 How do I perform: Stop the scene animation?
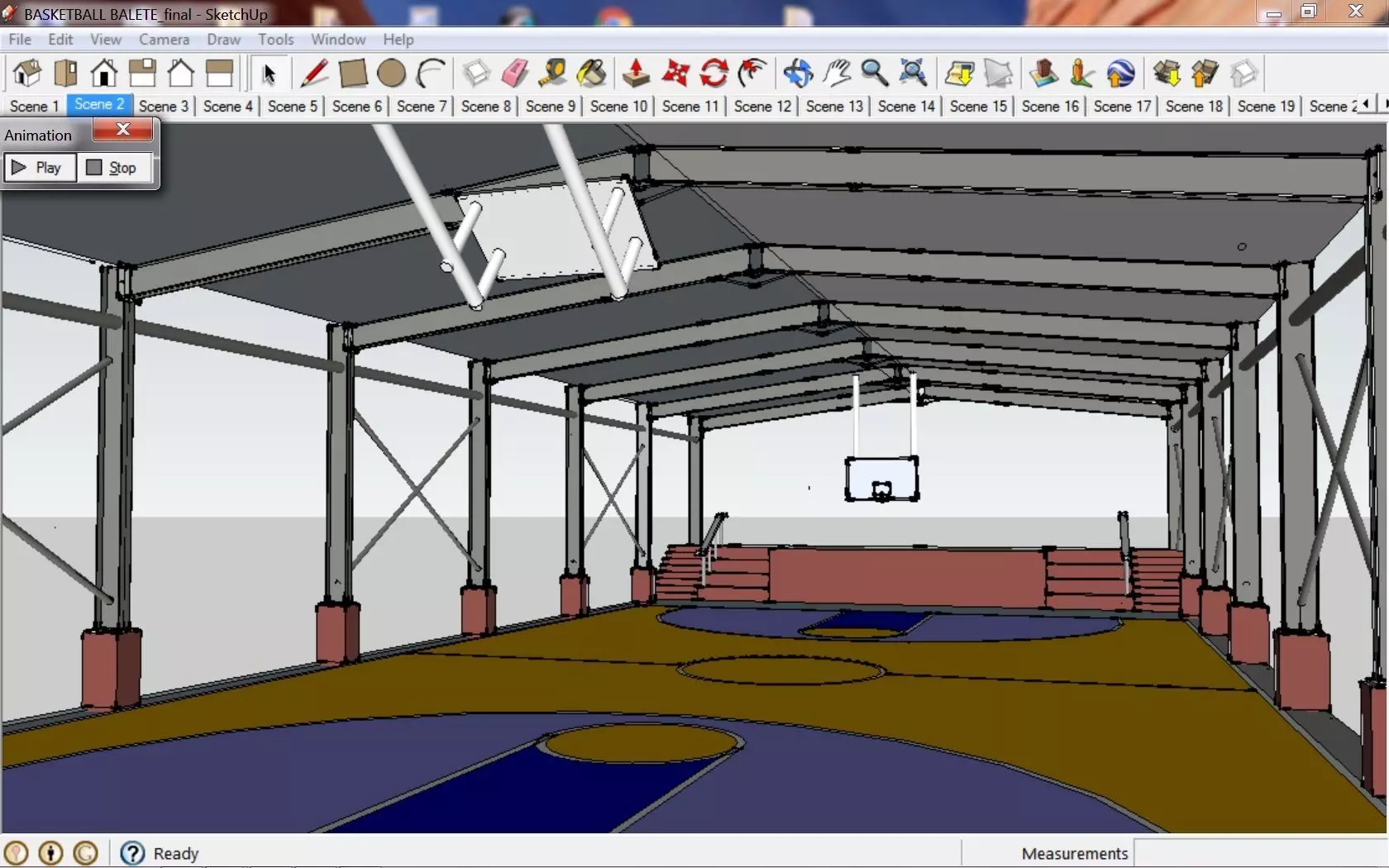tap(114, 168)
